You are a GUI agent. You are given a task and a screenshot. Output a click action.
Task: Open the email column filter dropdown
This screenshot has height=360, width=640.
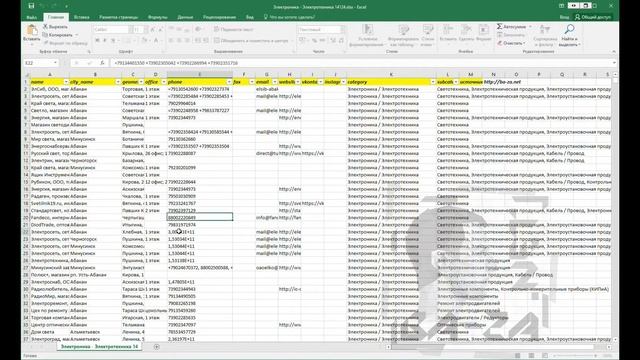(x=275, y=82)
